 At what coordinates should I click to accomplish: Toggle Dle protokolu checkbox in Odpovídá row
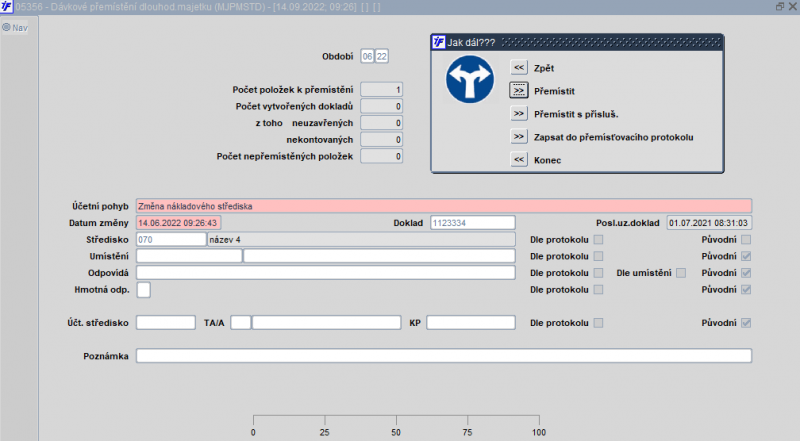598,273
